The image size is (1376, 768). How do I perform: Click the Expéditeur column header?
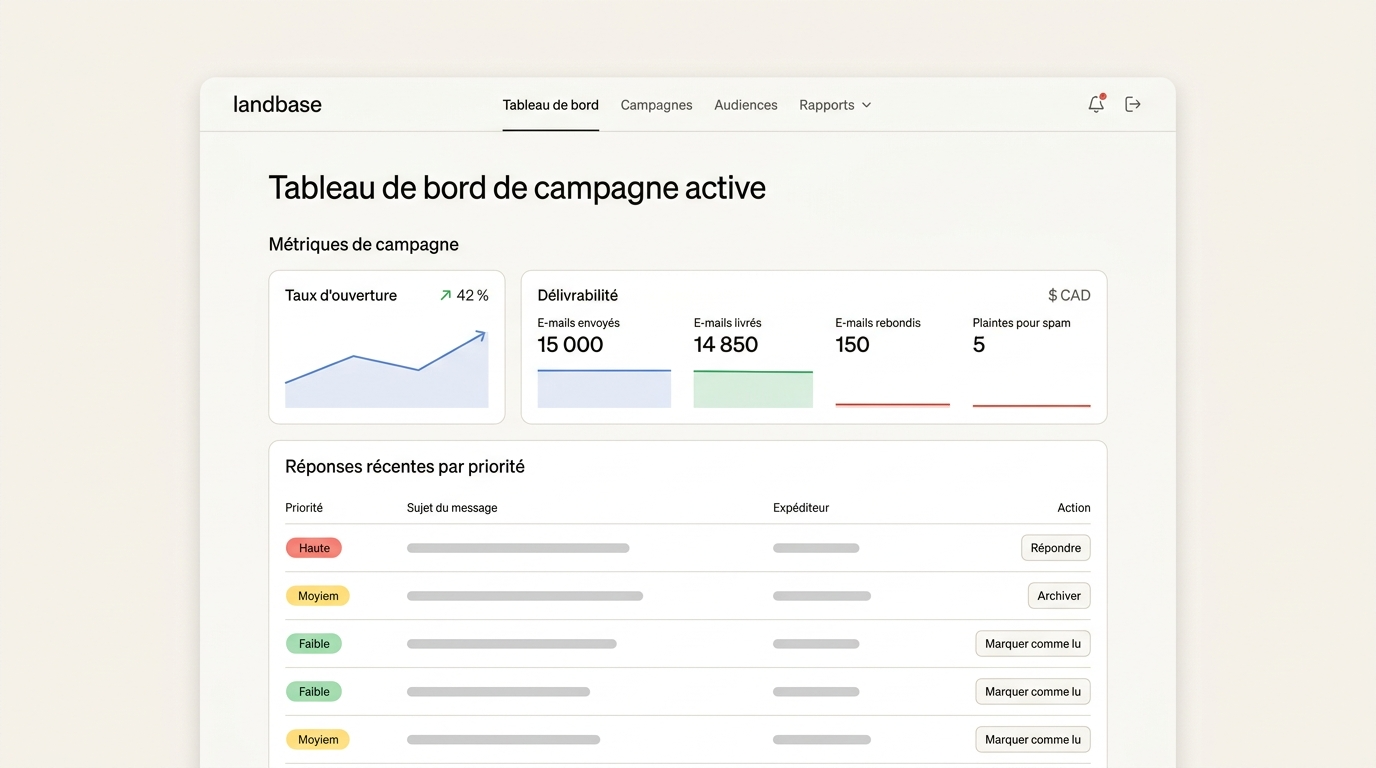pyautogui.click(x=801, y=508)
